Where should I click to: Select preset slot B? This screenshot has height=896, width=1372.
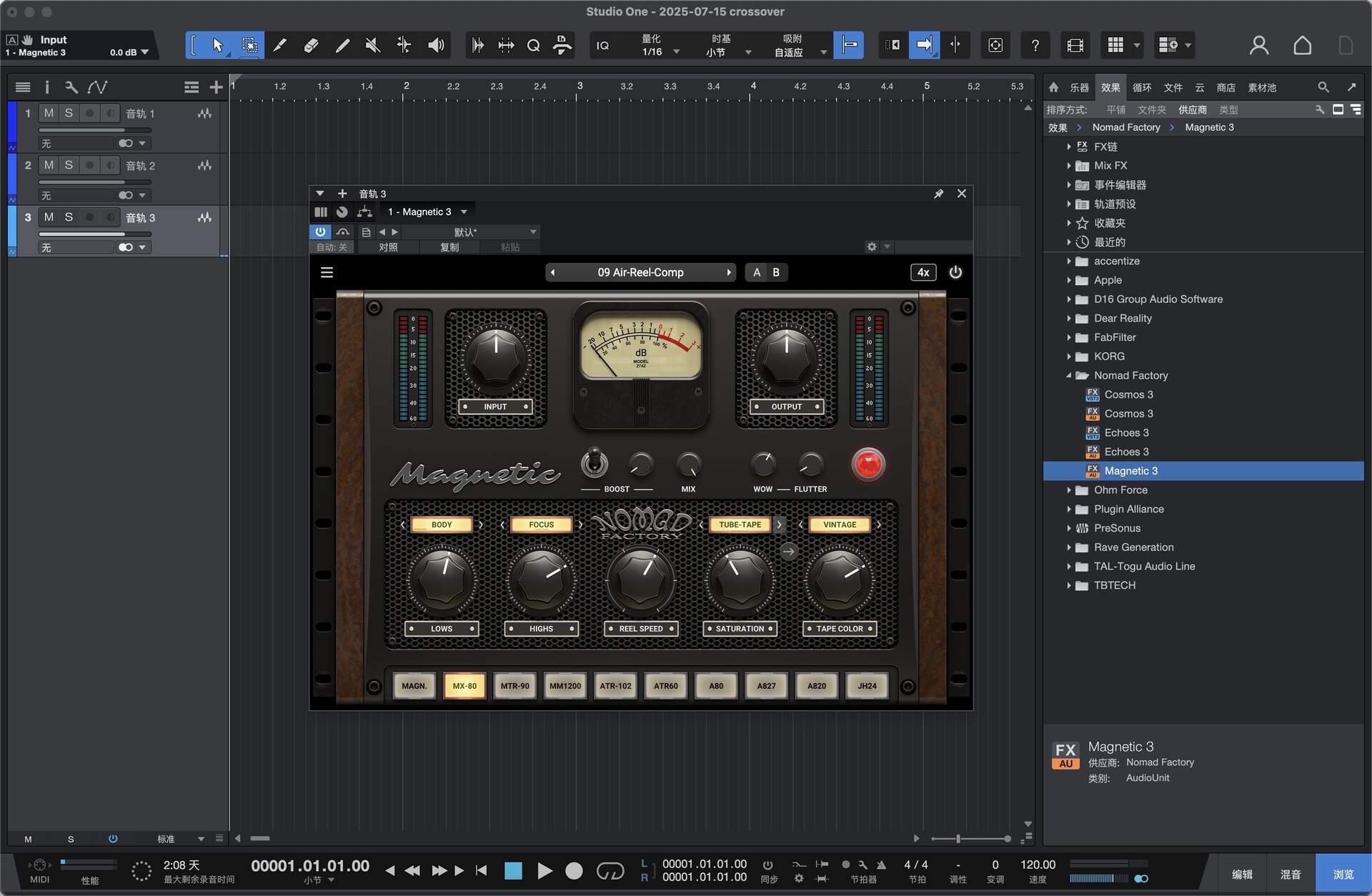point(776,272)
